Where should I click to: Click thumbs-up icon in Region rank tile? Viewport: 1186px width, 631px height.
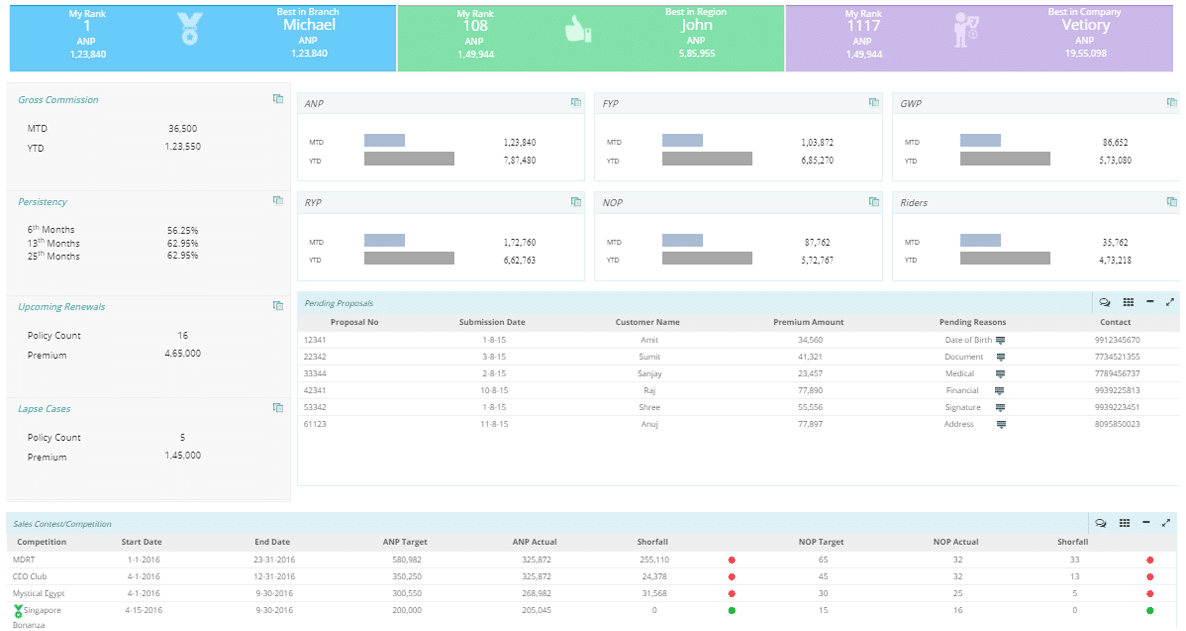[578, 30]
